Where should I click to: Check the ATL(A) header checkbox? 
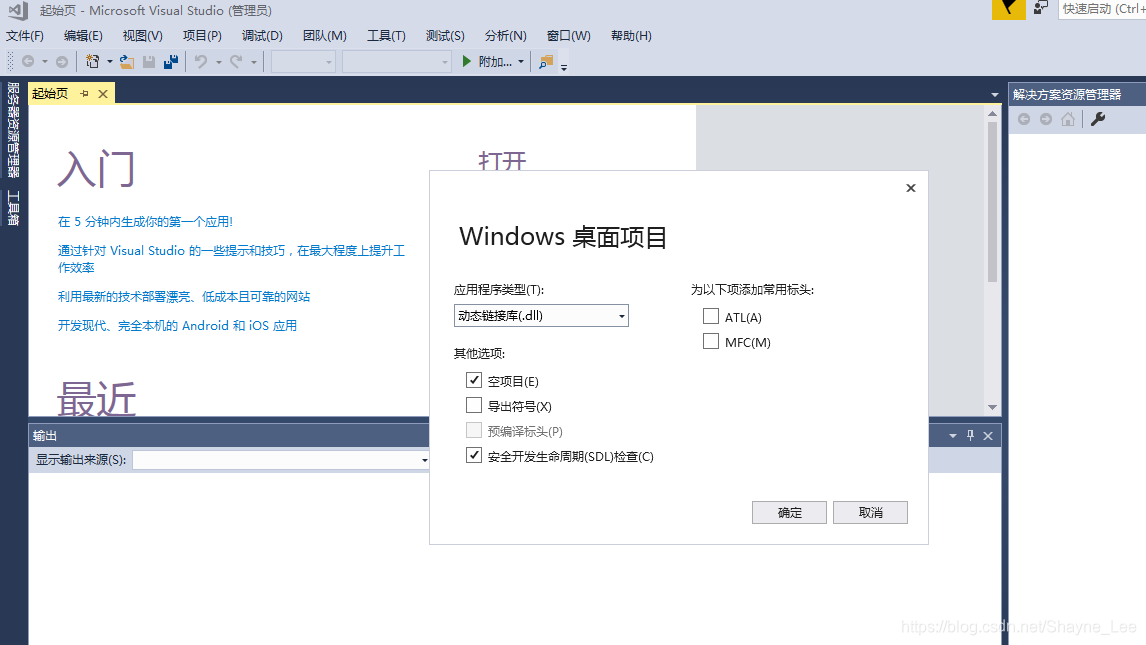point(710,316)
